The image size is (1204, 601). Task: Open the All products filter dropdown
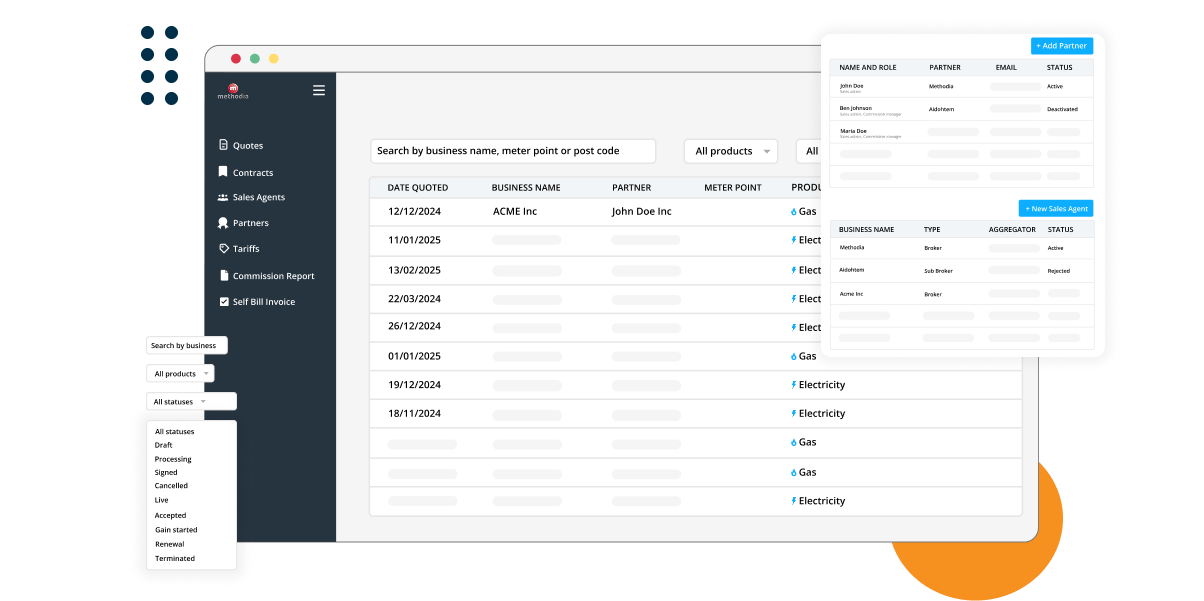point(731,151)
